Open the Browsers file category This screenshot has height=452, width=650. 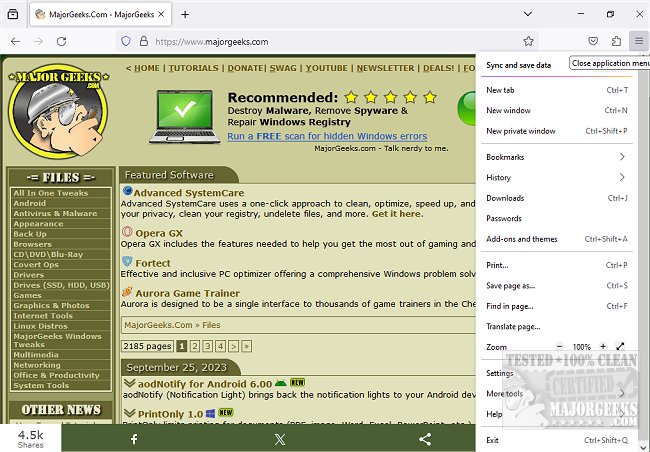pos(32,244)
